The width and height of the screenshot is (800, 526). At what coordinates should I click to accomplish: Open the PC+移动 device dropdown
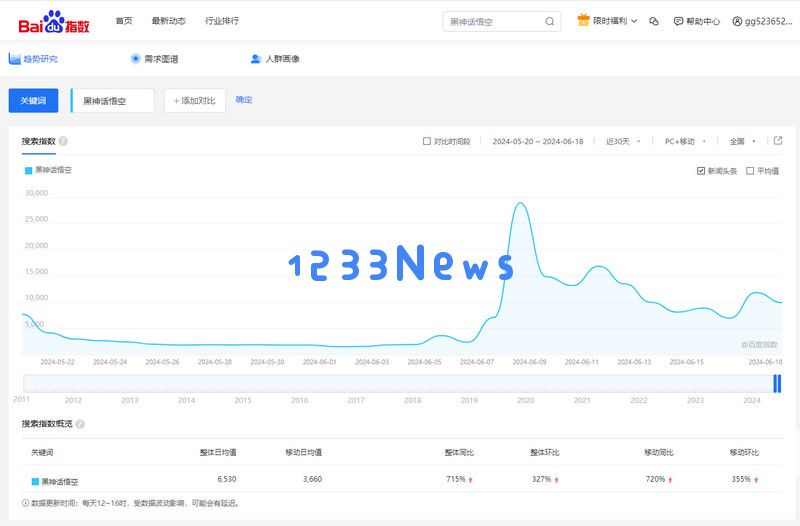685,141
